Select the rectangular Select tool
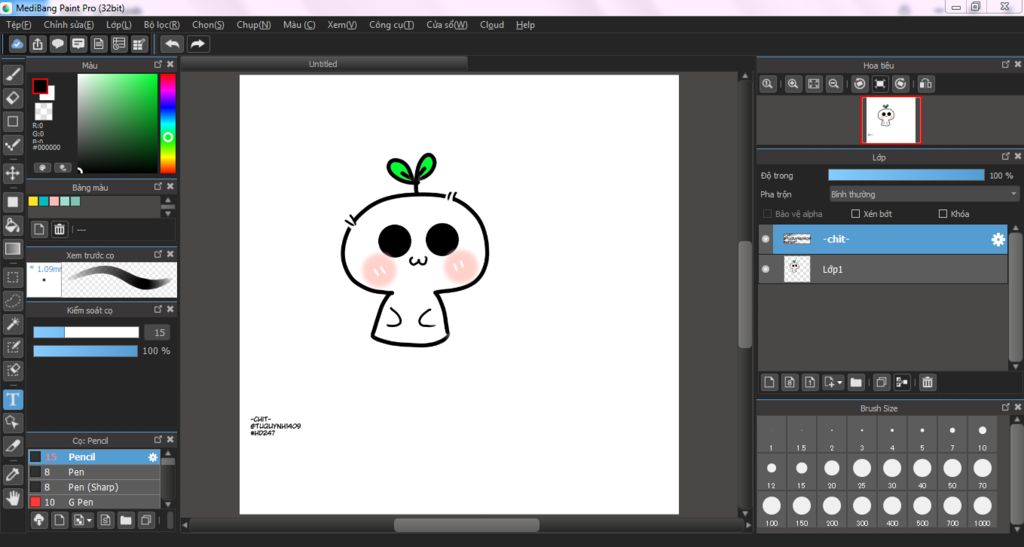 [x=12, y=277]
